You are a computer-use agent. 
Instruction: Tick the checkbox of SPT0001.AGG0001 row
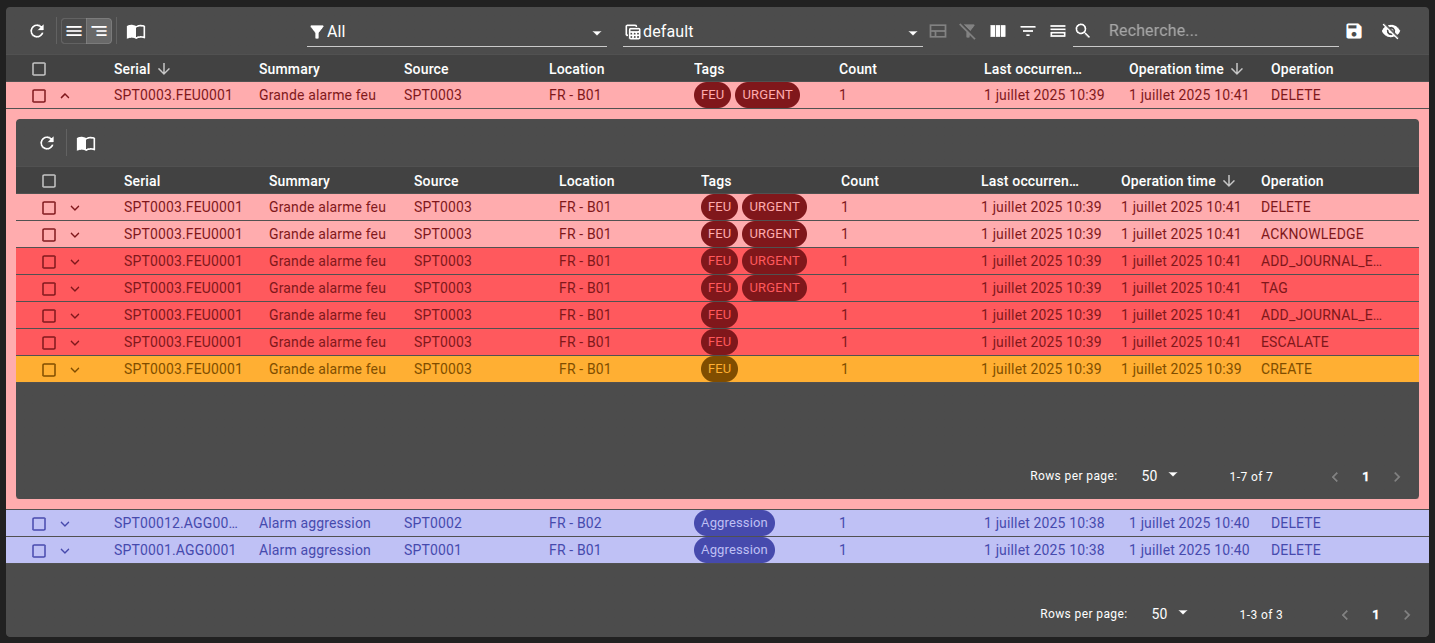(39, 551)
